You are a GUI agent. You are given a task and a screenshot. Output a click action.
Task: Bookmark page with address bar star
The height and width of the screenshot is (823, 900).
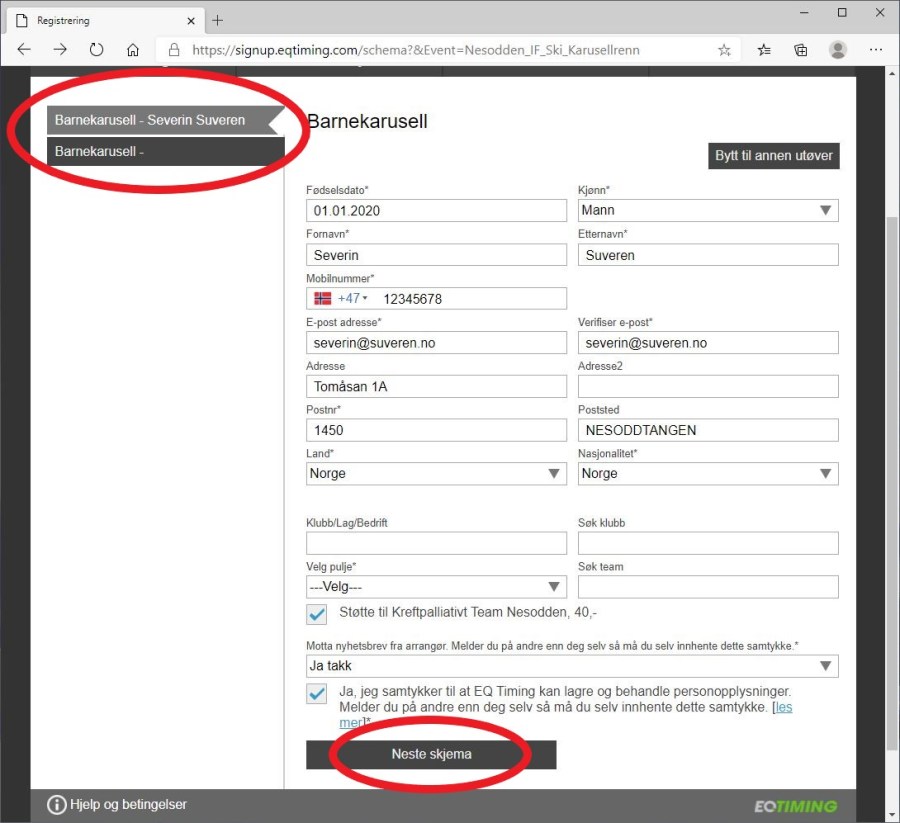724,49
